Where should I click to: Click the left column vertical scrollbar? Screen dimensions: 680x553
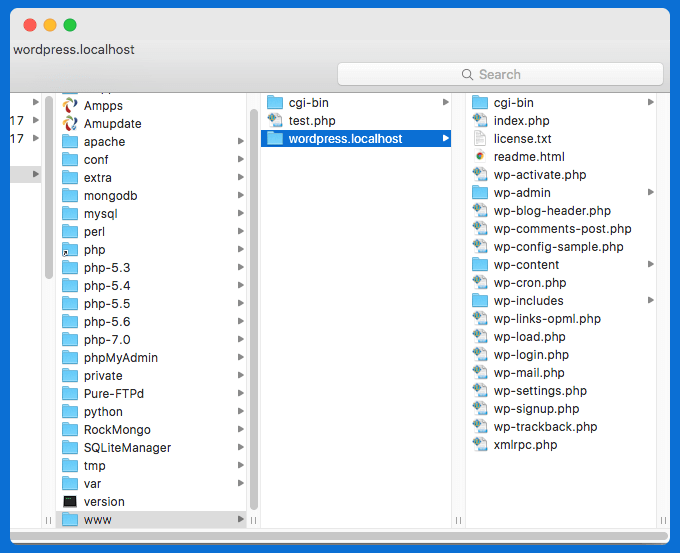pyautogui.click(x=49, y=187)
